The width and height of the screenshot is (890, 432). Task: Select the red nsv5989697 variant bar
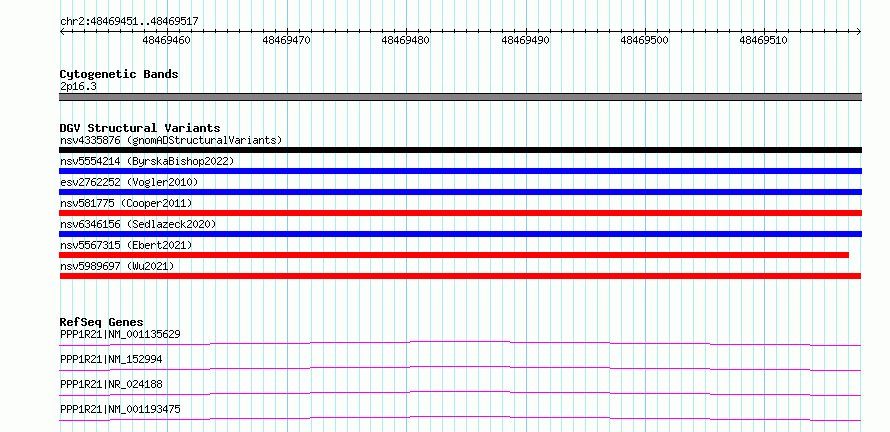[460, 276]
